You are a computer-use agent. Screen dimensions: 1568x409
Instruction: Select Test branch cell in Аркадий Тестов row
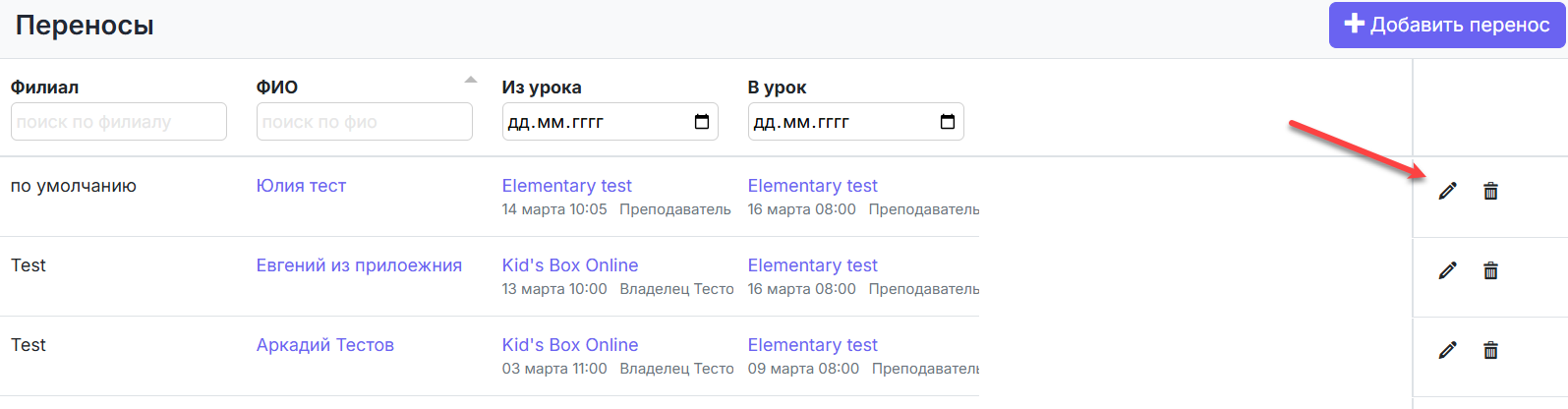pos(29,345)
